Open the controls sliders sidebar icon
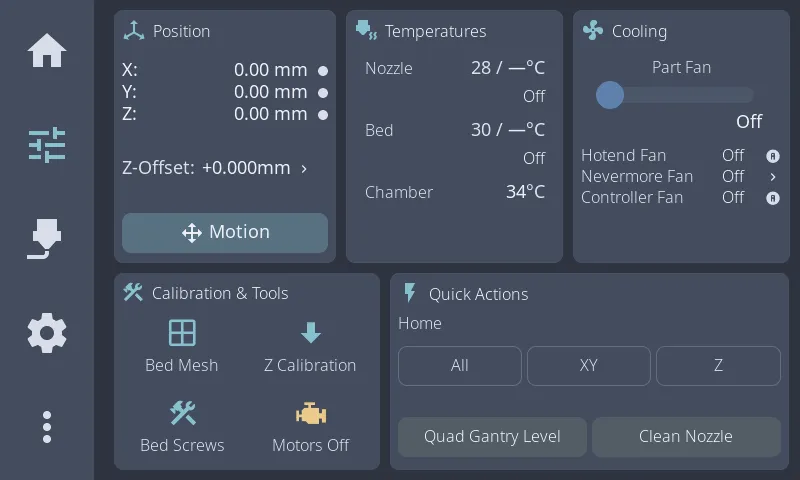Screen dimensions: 800x480 (46, 145)
